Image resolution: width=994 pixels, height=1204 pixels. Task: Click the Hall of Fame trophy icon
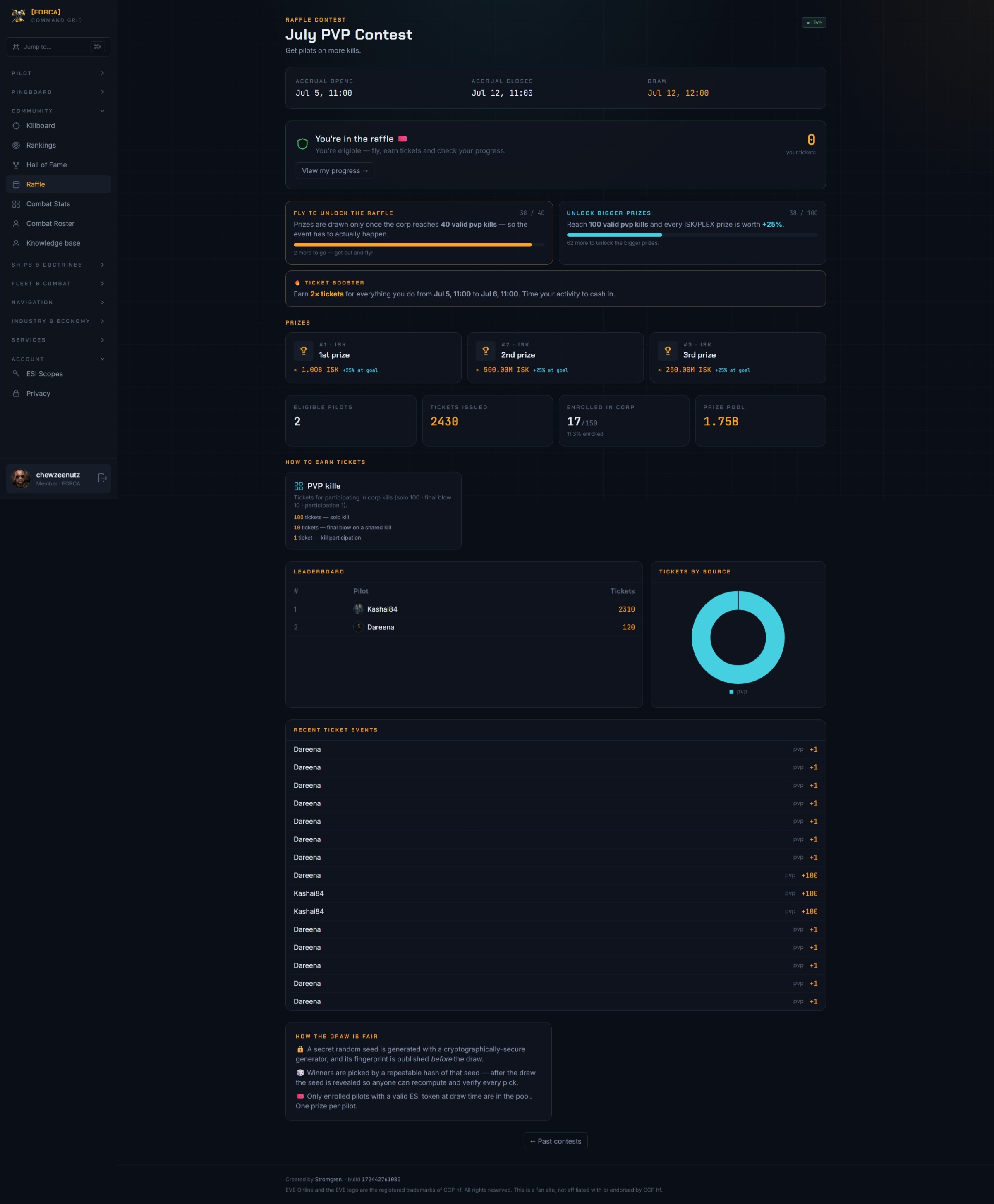[x=16, y=165]
